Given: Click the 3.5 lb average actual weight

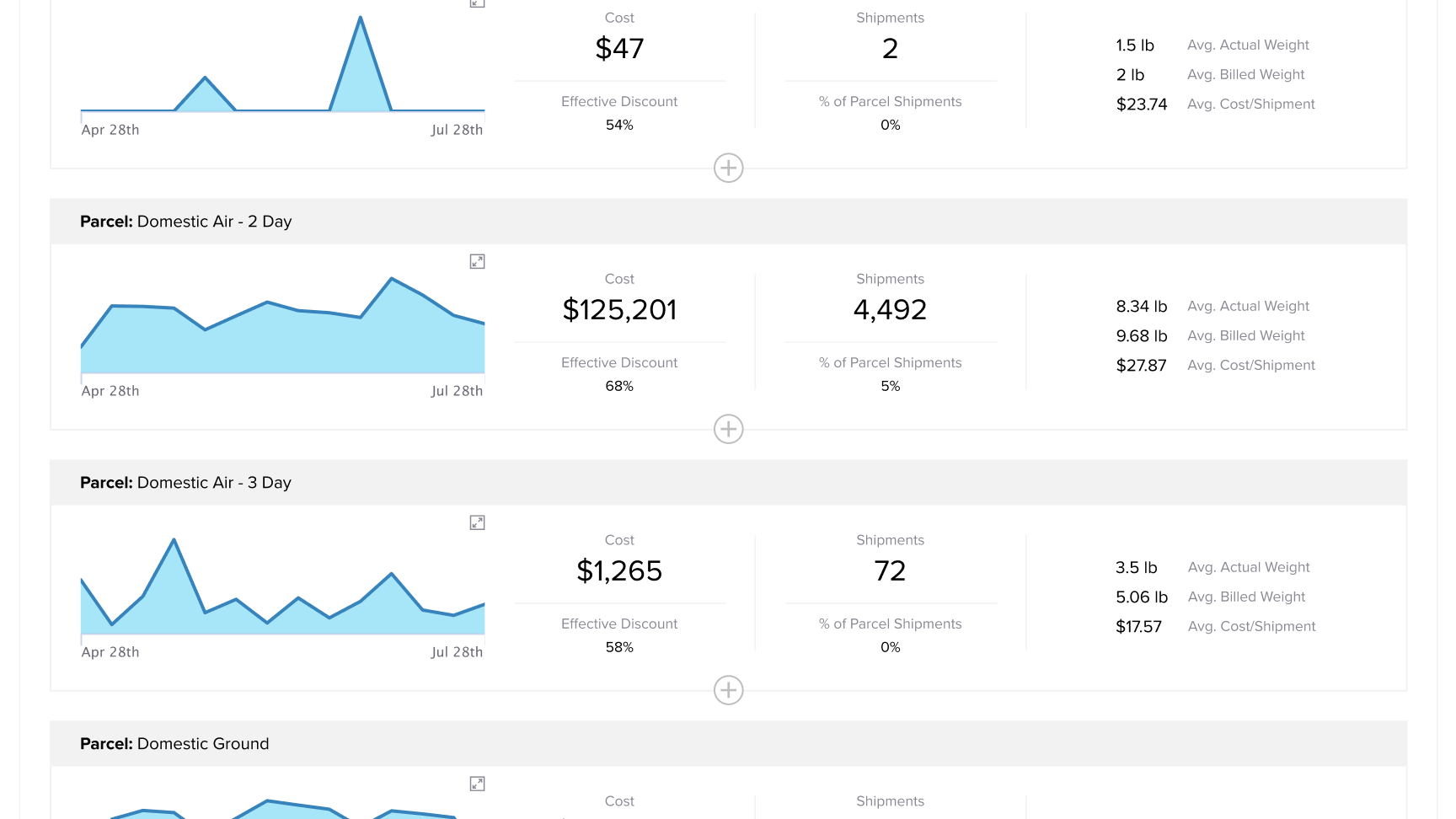Looking at the screenshot, I should click(x=1137, y=567).
